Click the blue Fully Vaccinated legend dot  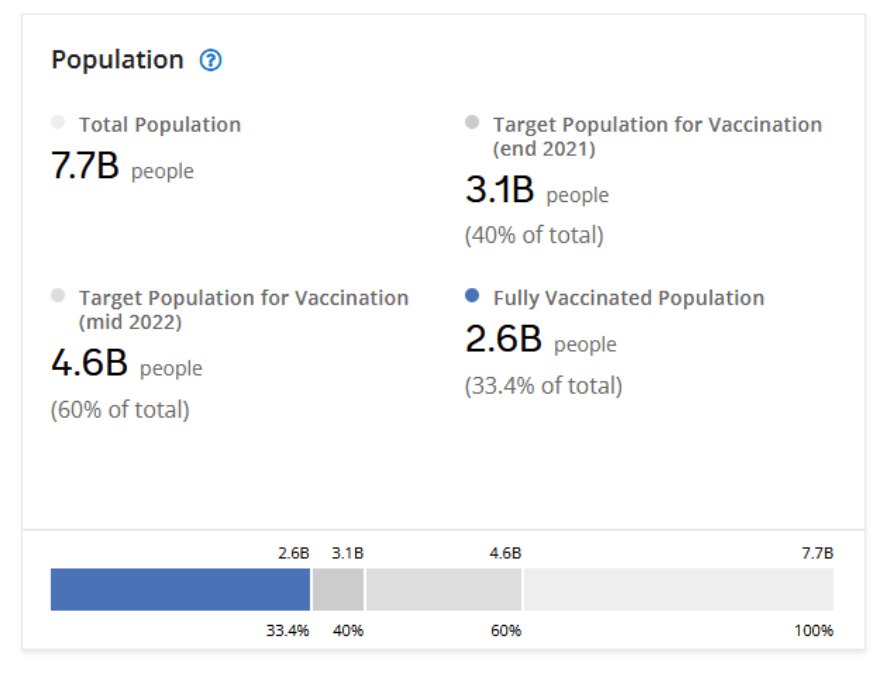pyautogui.click(x=472, y=296)
